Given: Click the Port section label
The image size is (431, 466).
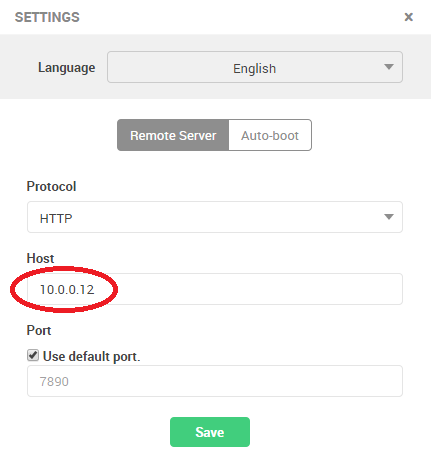Looking at the screenshot, I should coord(39,330).
